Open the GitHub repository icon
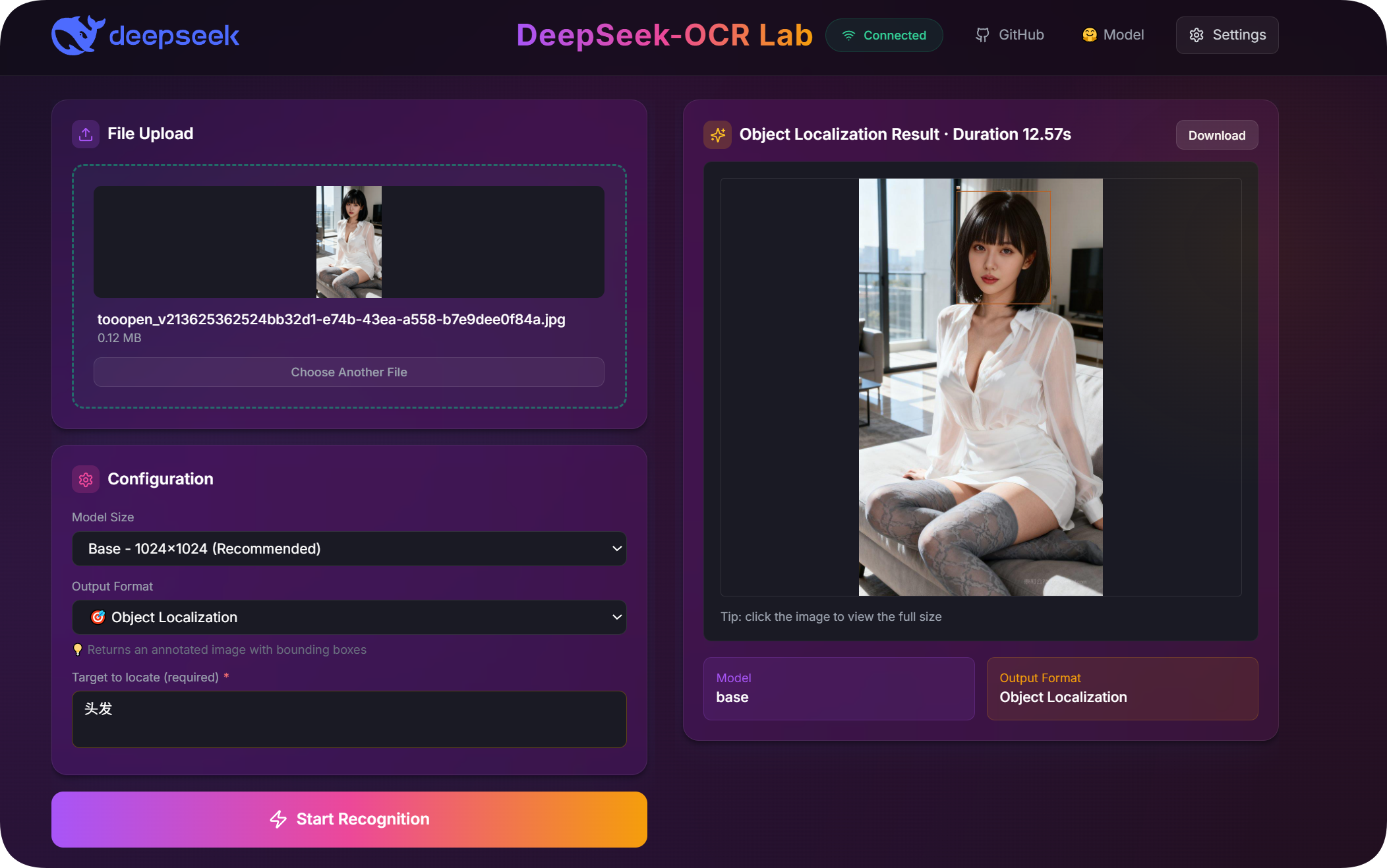This screenshot has height=868, width=1387. coord(982,35)
